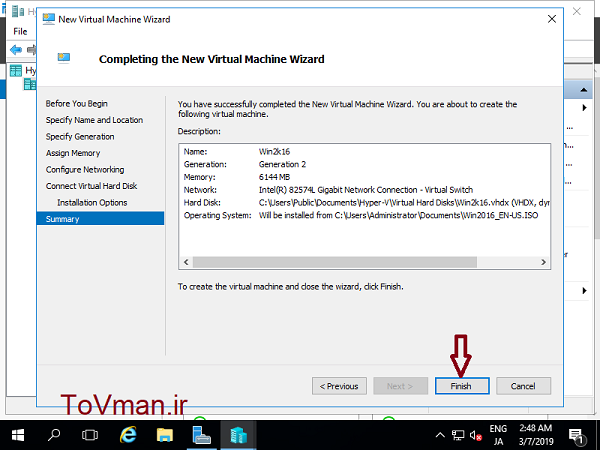This screenshot has height=450, width=600.
Task: Click the description box right scroll arrow
Action: 543,262
